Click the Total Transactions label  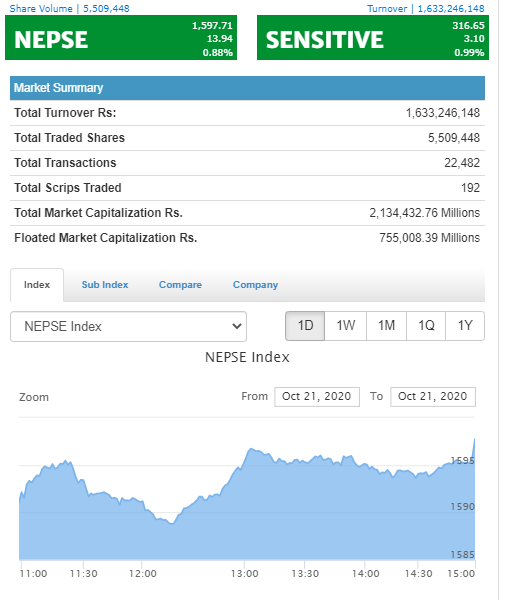pos(65,163)
